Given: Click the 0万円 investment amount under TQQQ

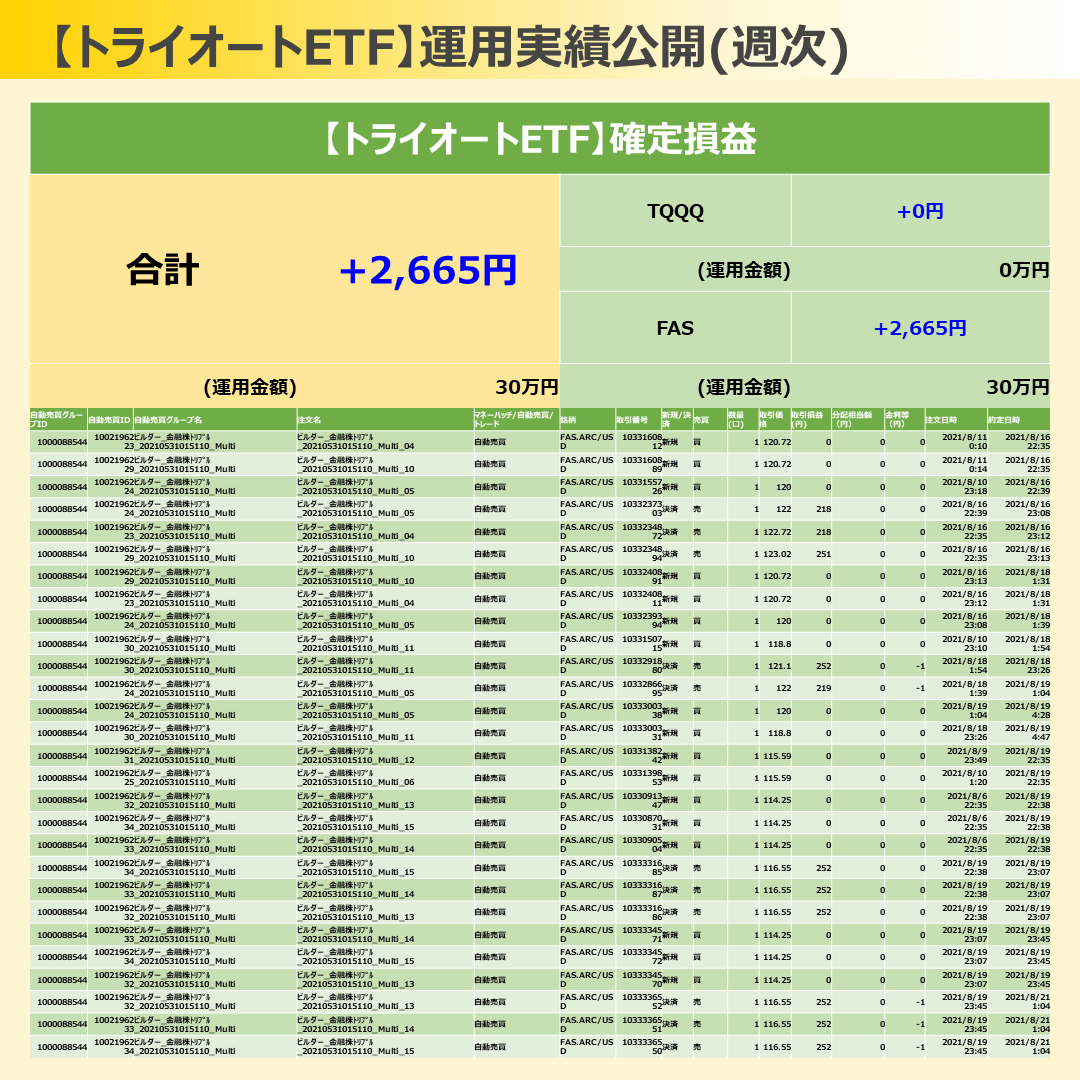Looking at the screenshot, I should tap(1024, 270).
